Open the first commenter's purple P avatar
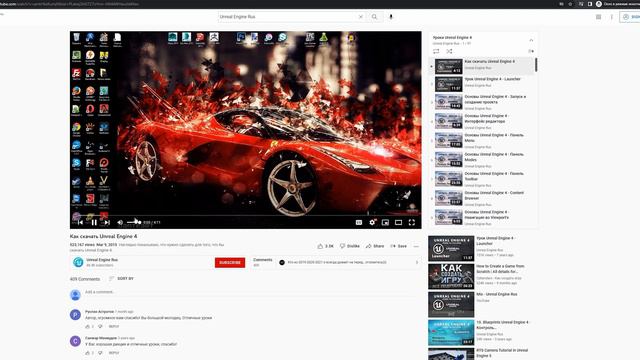This screenshot has width=640, height=360. (75, 315)
